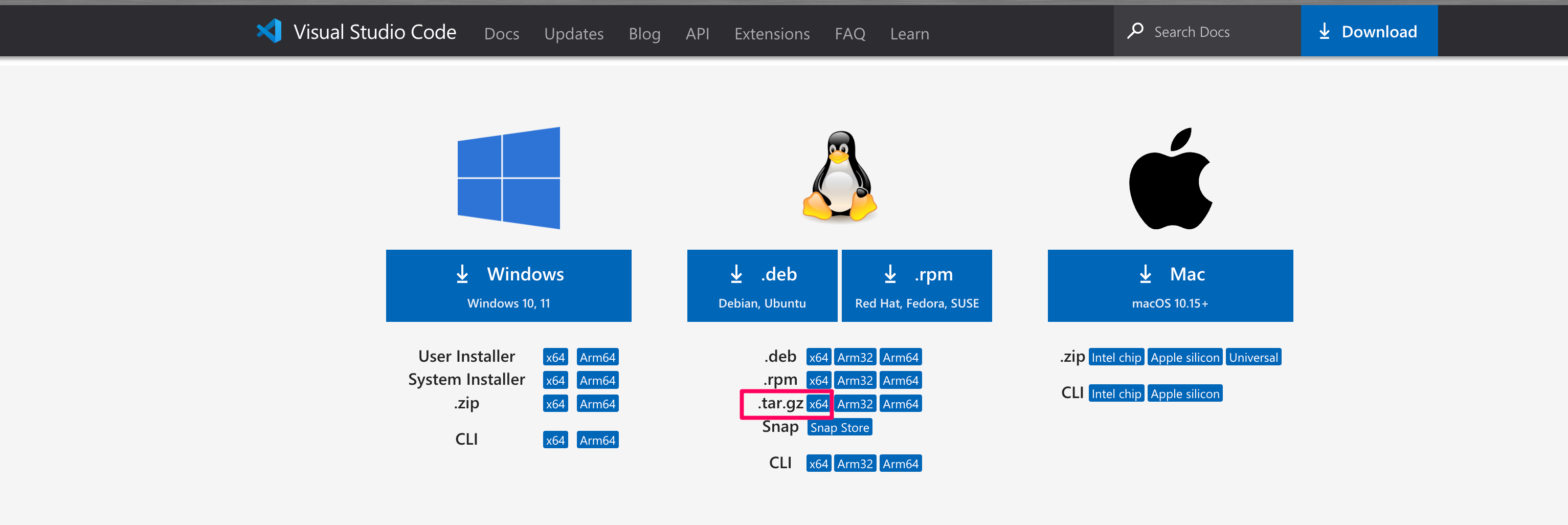Viewport: 1568px width, 525px height.
Task: Open the Extensions nav item
Action: [x=772, y=33]
